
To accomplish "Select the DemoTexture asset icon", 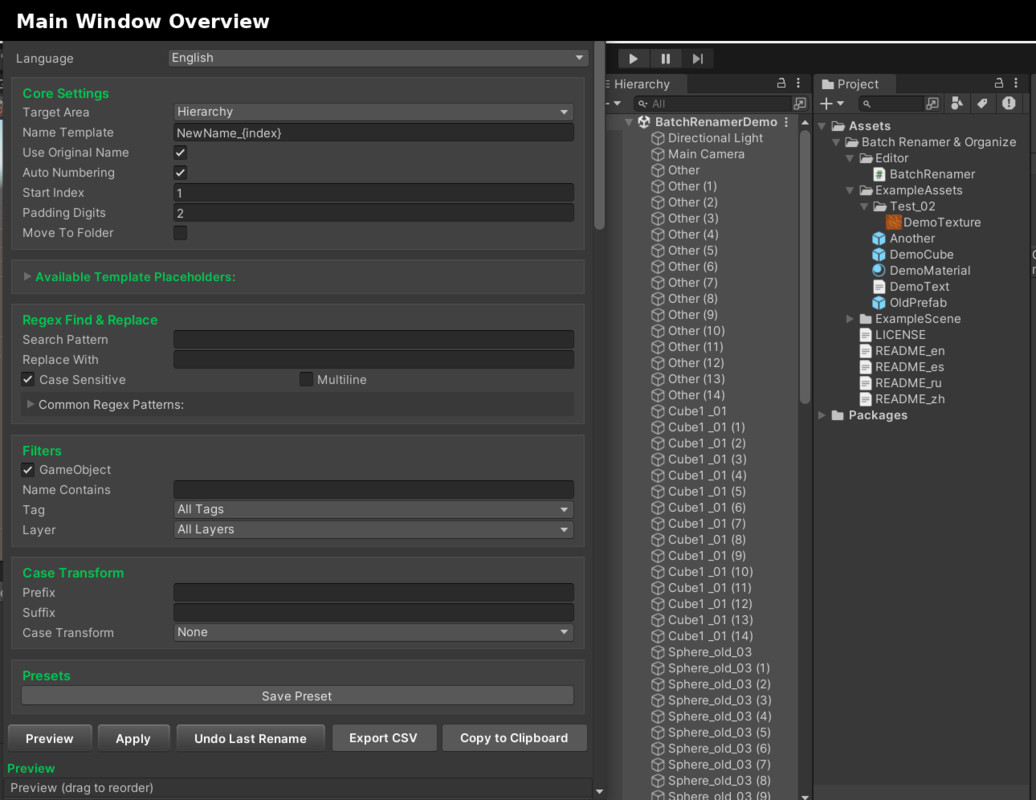I will pos(893,223).
